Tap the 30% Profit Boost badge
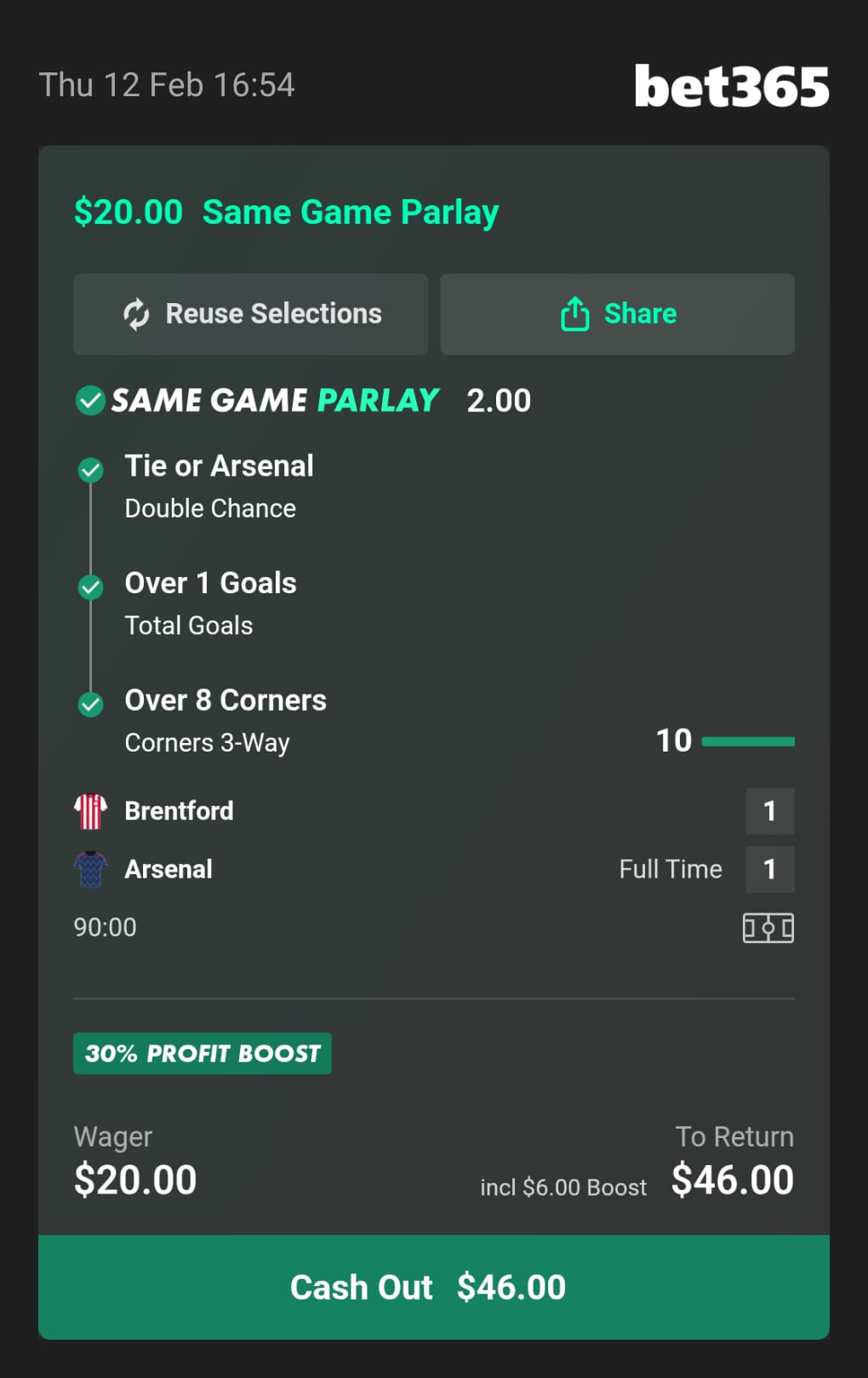 [203, 1054]
